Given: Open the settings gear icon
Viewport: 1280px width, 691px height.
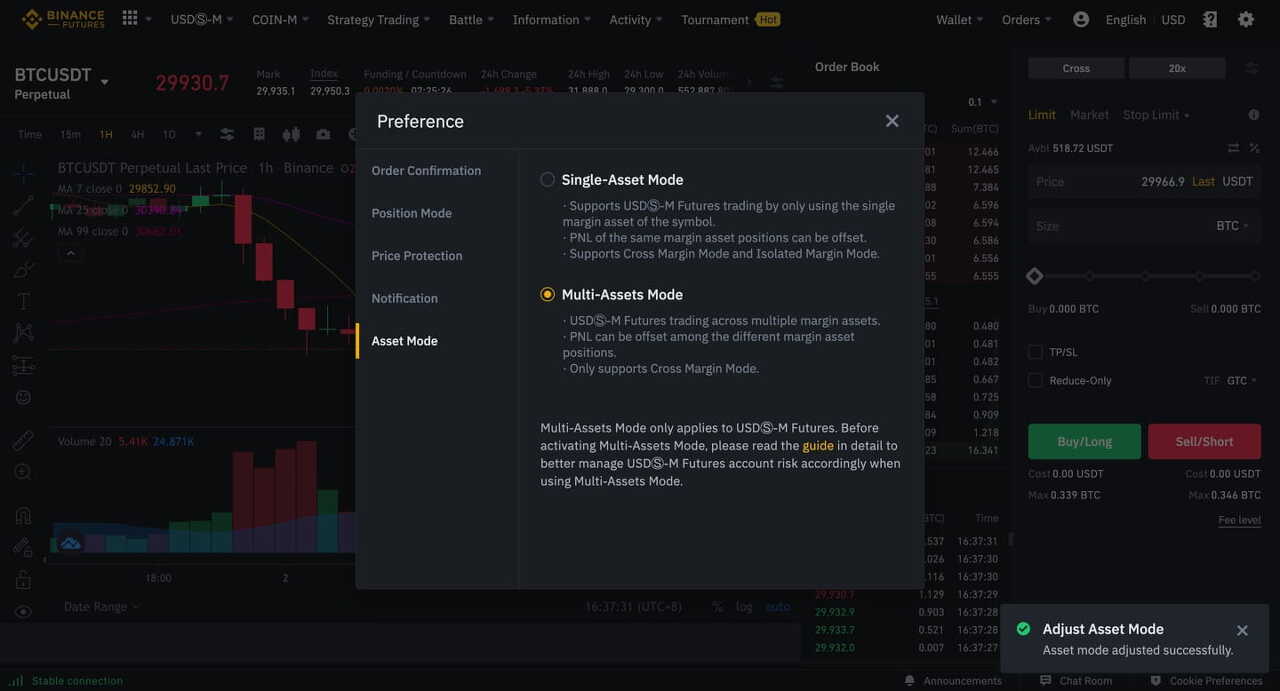Looking at the screenshot, I should point(1246,19).
